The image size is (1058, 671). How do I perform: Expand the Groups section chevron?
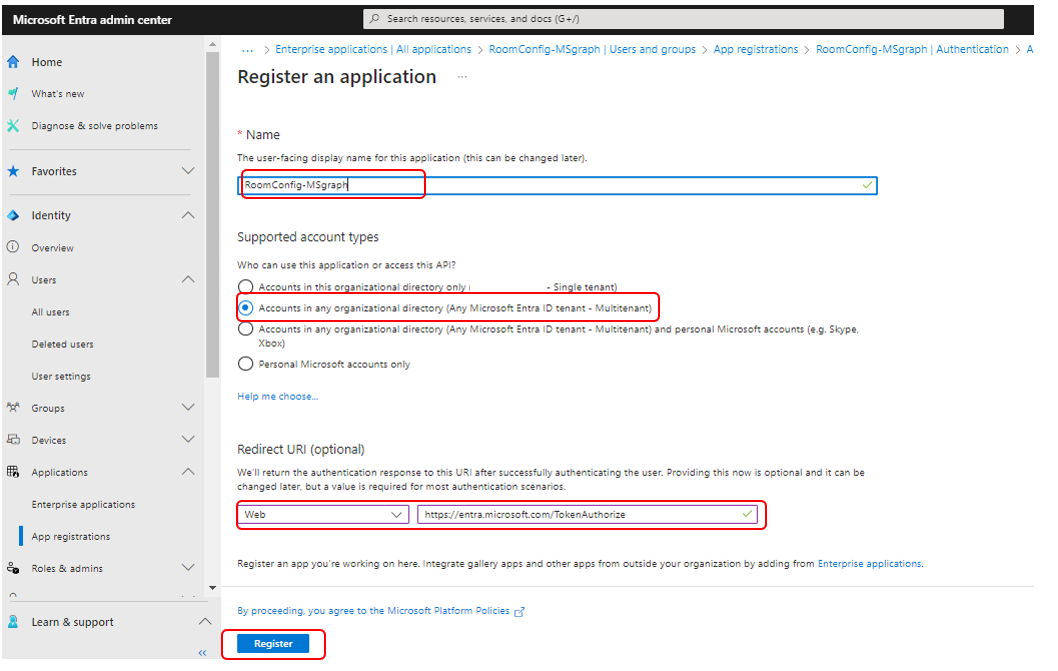[x=188, y=408]
